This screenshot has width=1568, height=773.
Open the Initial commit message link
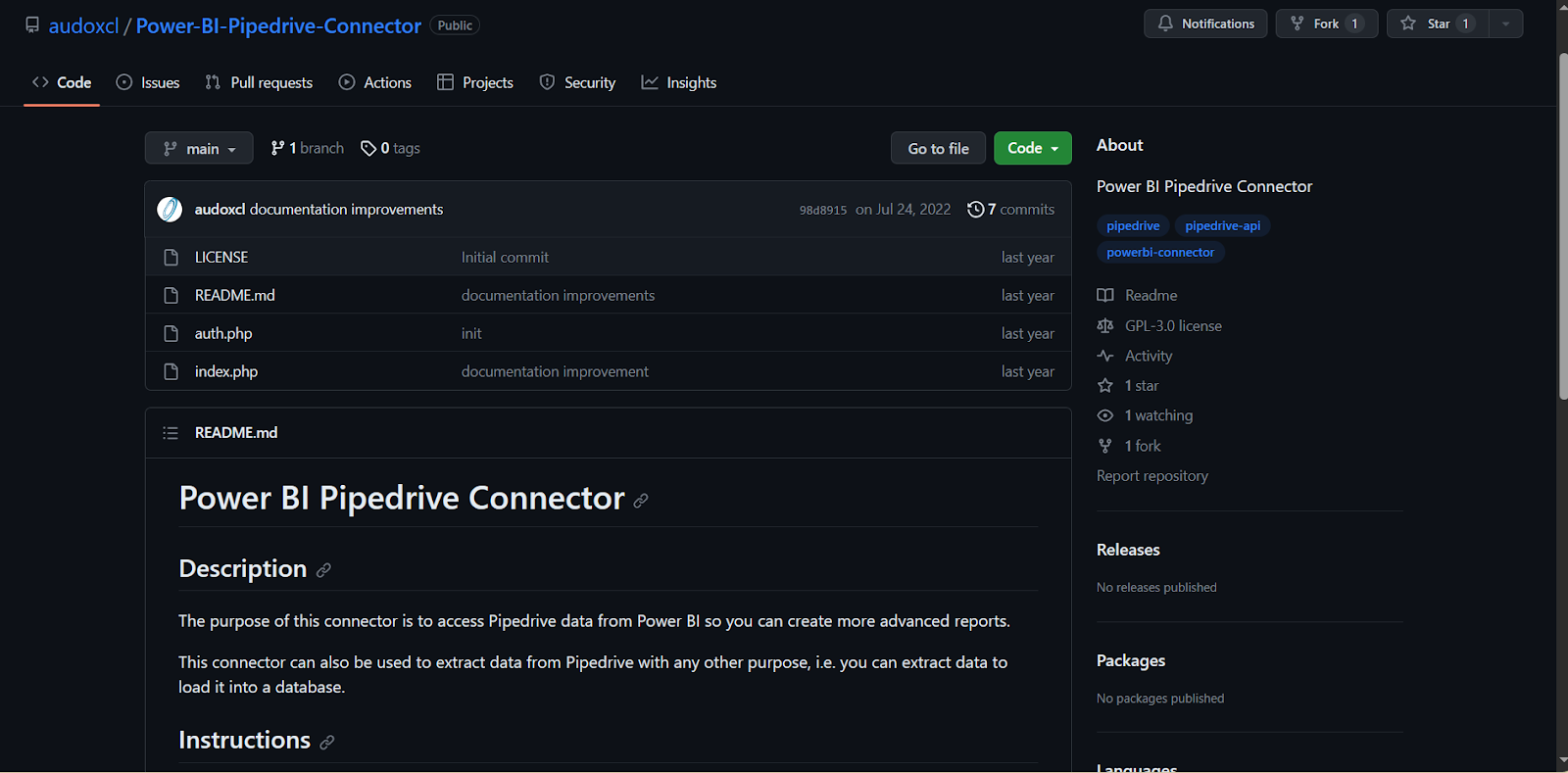(505, 257)
